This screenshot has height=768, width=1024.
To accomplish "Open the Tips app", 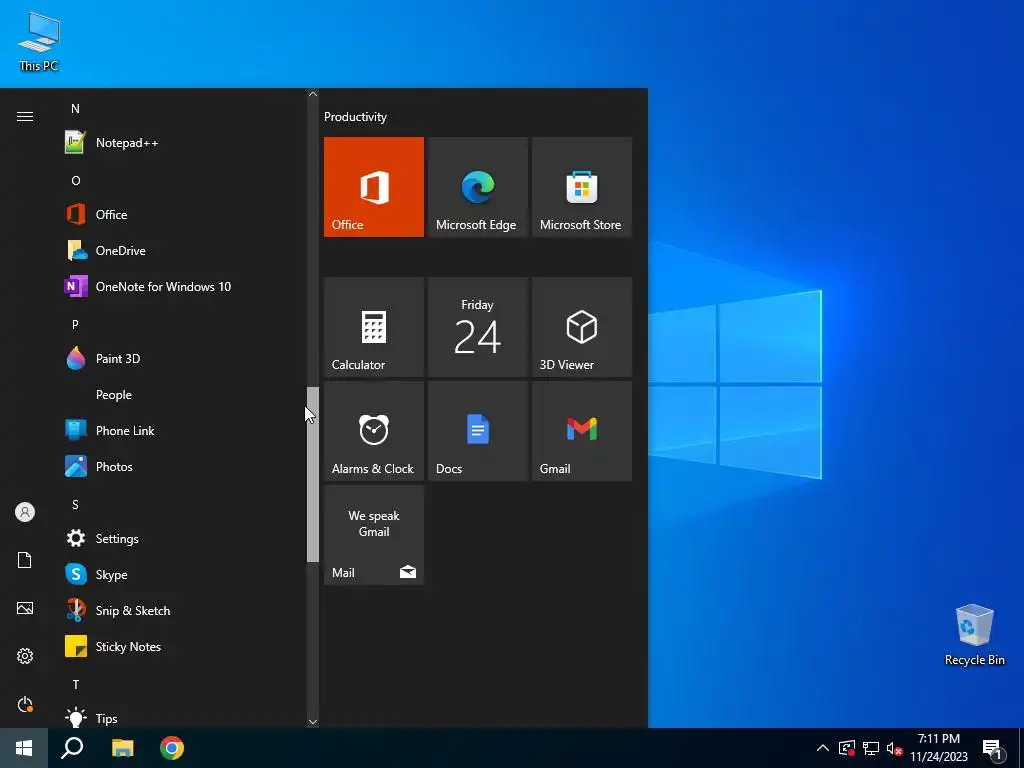I will (183, 718).
